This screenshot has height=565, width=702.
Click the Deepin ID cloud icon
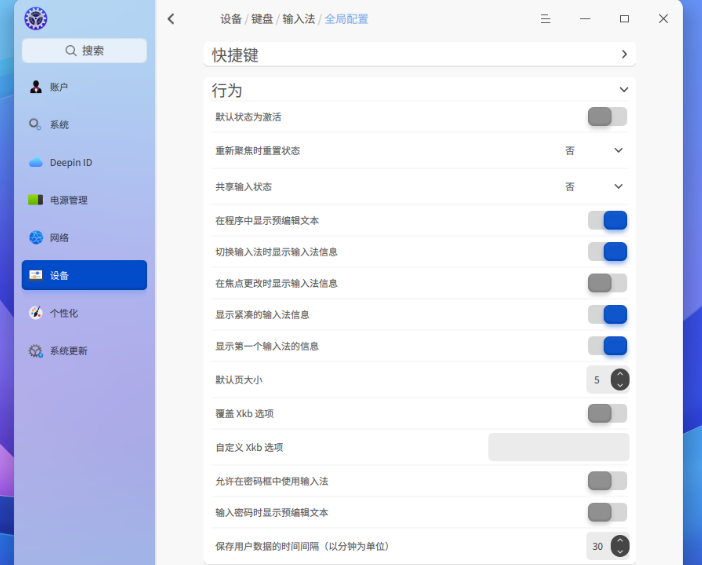click(x=36, y=163)
